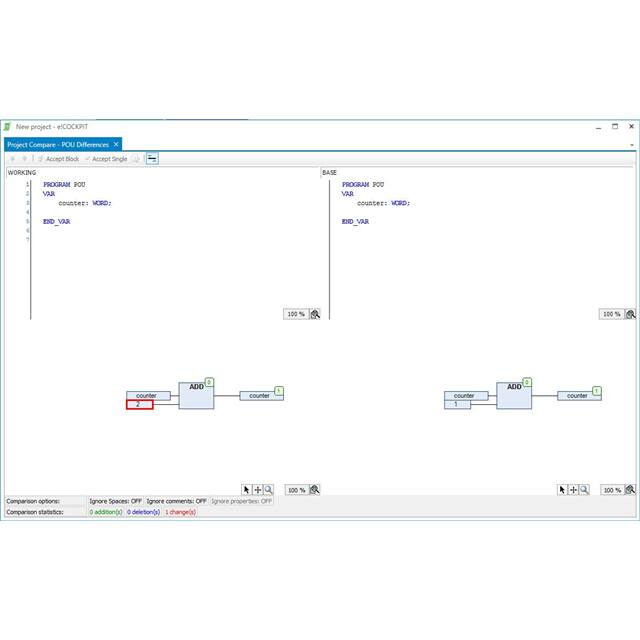Select the red-highlighted changed input value 2
Screen dimensions: 640x640
[x=139, y=404]
